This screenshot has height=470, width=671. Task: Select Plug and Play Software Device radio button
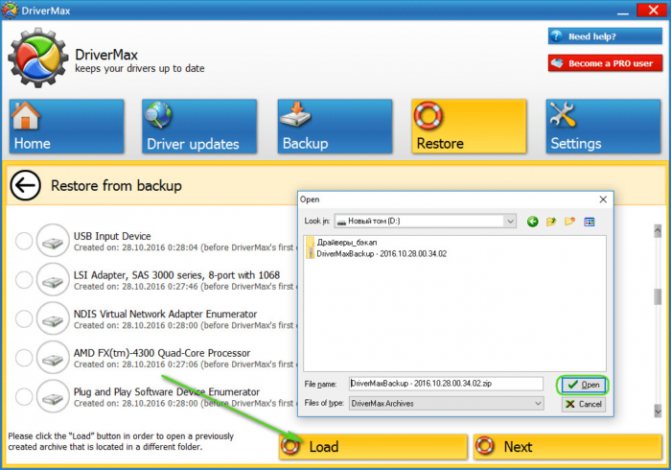(24, 396)
